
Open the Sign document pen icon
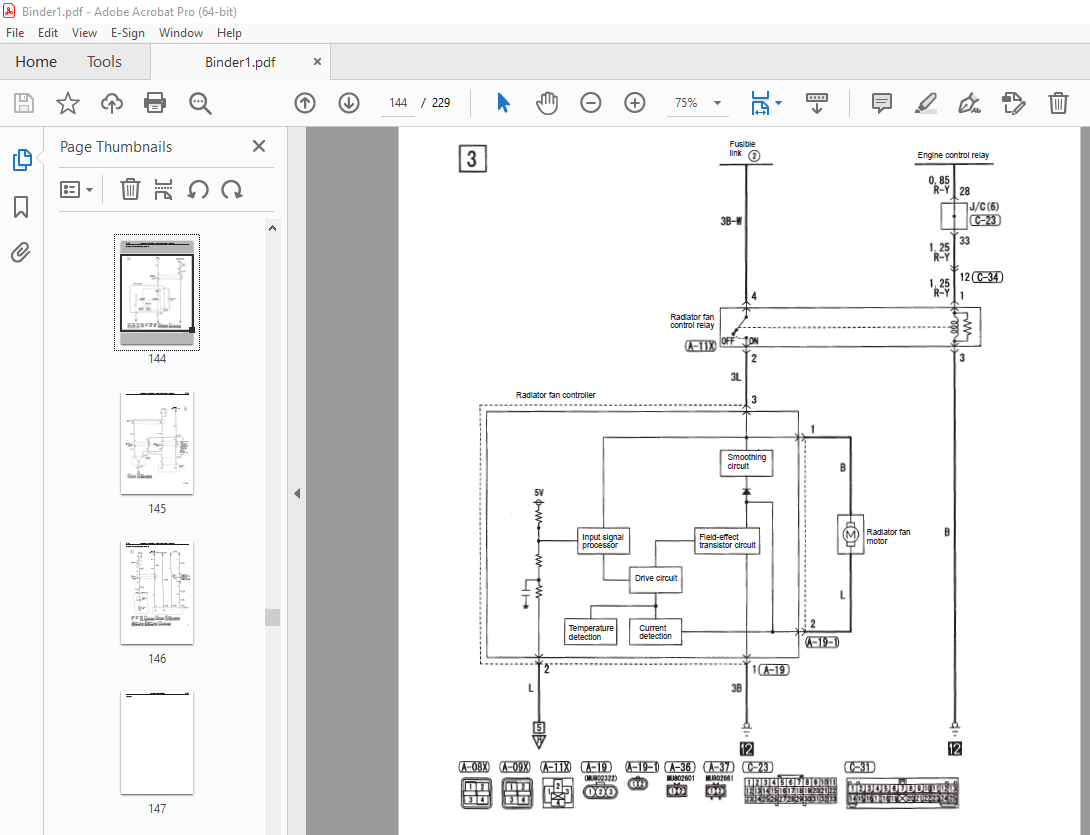pyautogui.click(x=969, y=103)
